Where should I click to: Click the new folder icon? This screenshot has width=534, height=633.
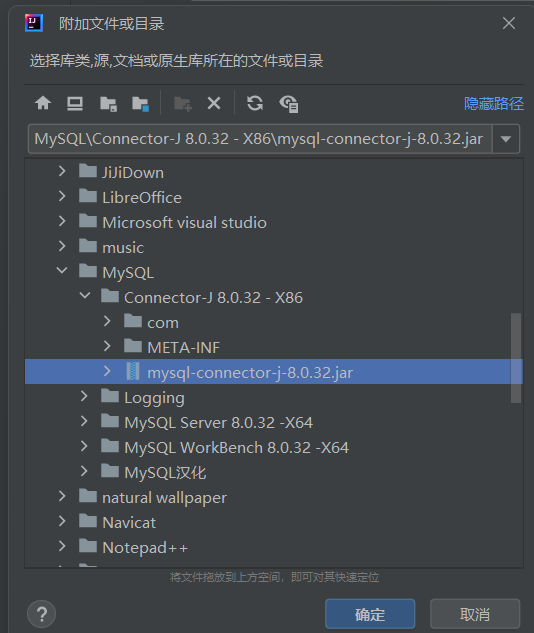(x=183, y=104)
